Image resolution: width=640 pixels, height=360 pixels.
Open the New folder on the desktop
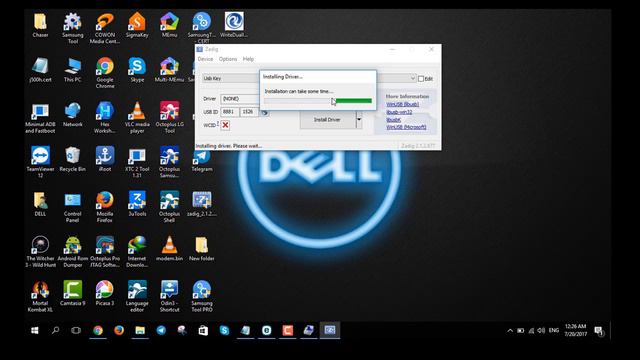click(202, 249)
